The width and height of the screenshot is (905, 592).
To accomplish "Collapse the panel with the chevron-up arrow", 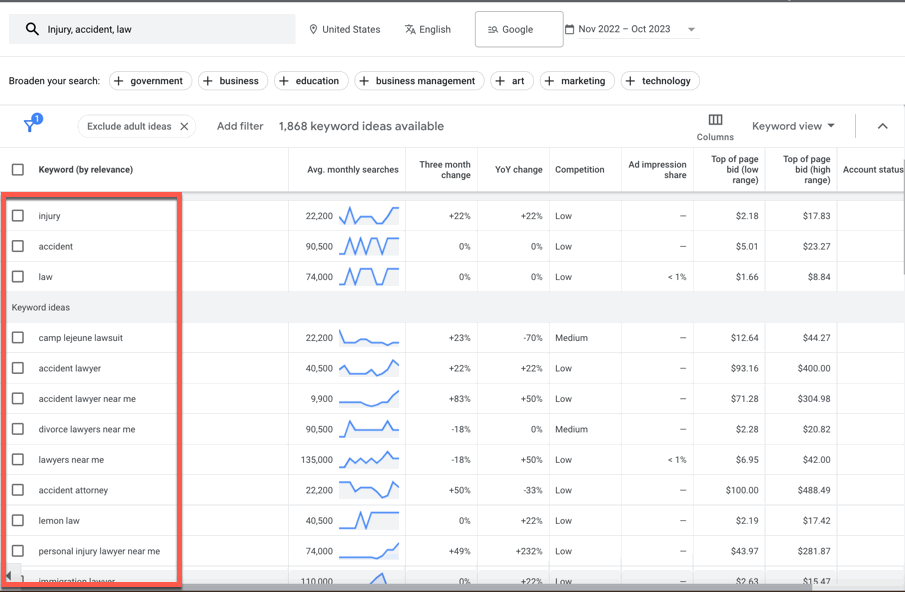I will pyautogui.click(x=882, y=126).
